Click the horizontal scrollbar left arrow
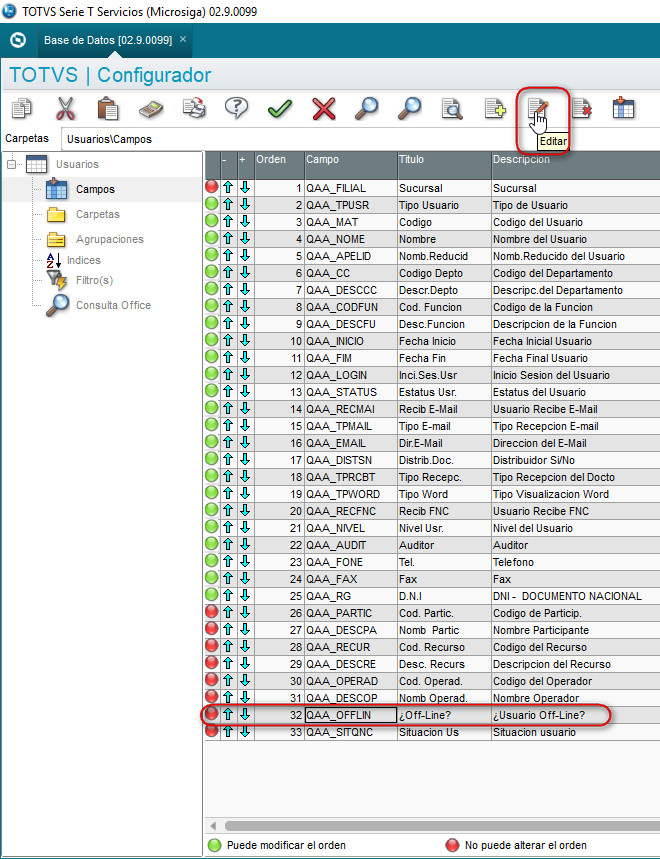This screenshot has height=859, width=660. 213,825
